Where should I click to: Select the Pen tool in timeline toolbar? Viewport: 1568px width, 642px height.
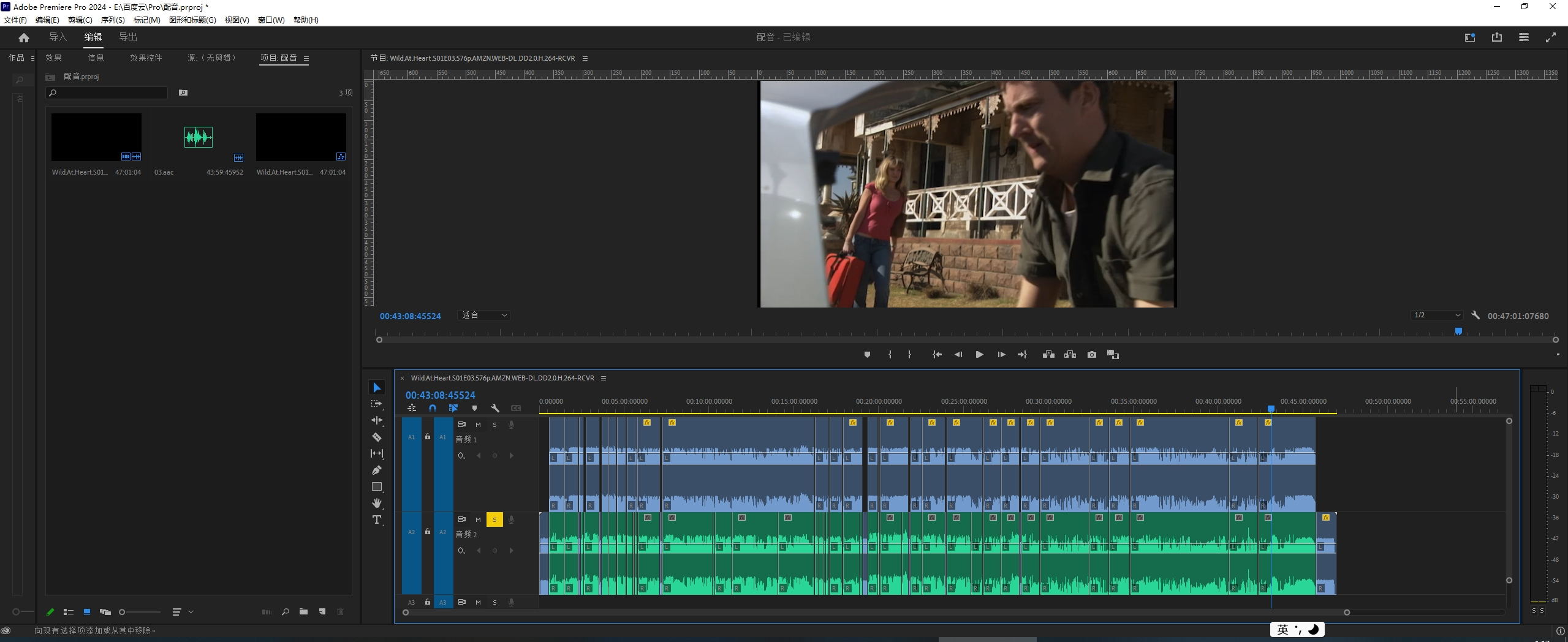[x=377, y=470]
